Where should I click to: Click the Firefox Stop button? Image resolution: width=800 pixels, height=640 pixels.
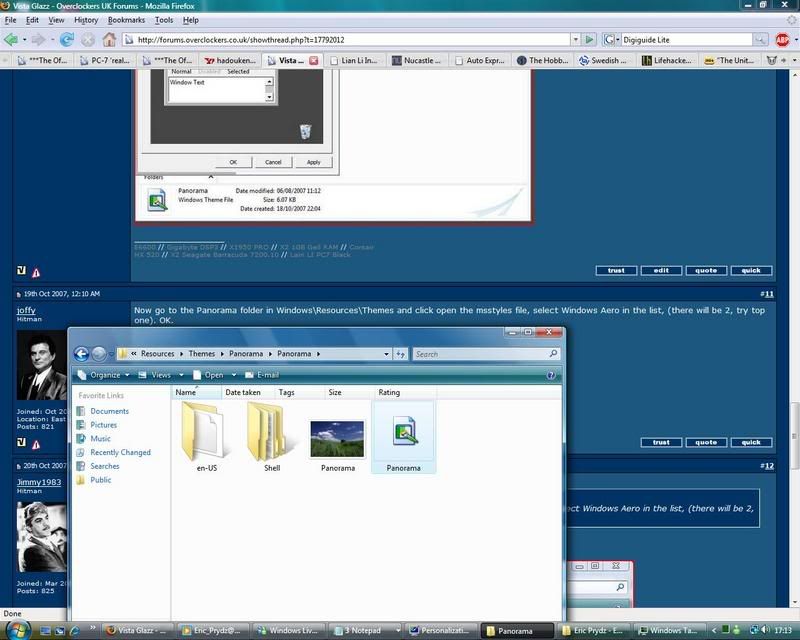[88, 40]
